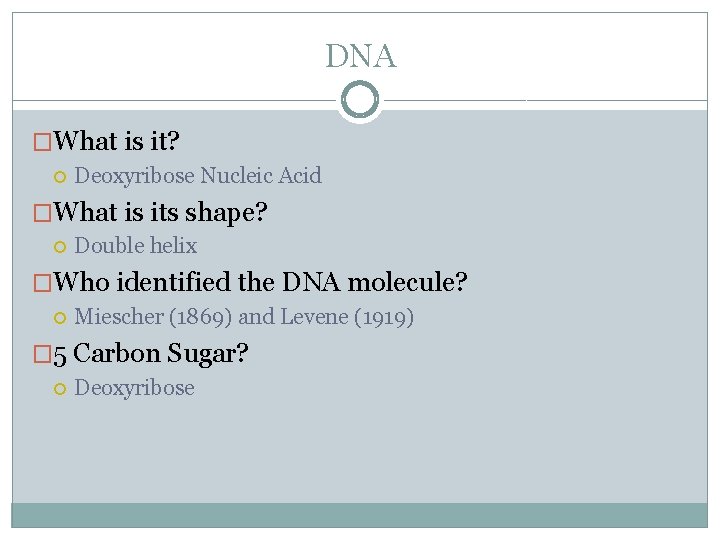
Task: Click the round bullet before 'Double helix'
Action: click(60, 247)
